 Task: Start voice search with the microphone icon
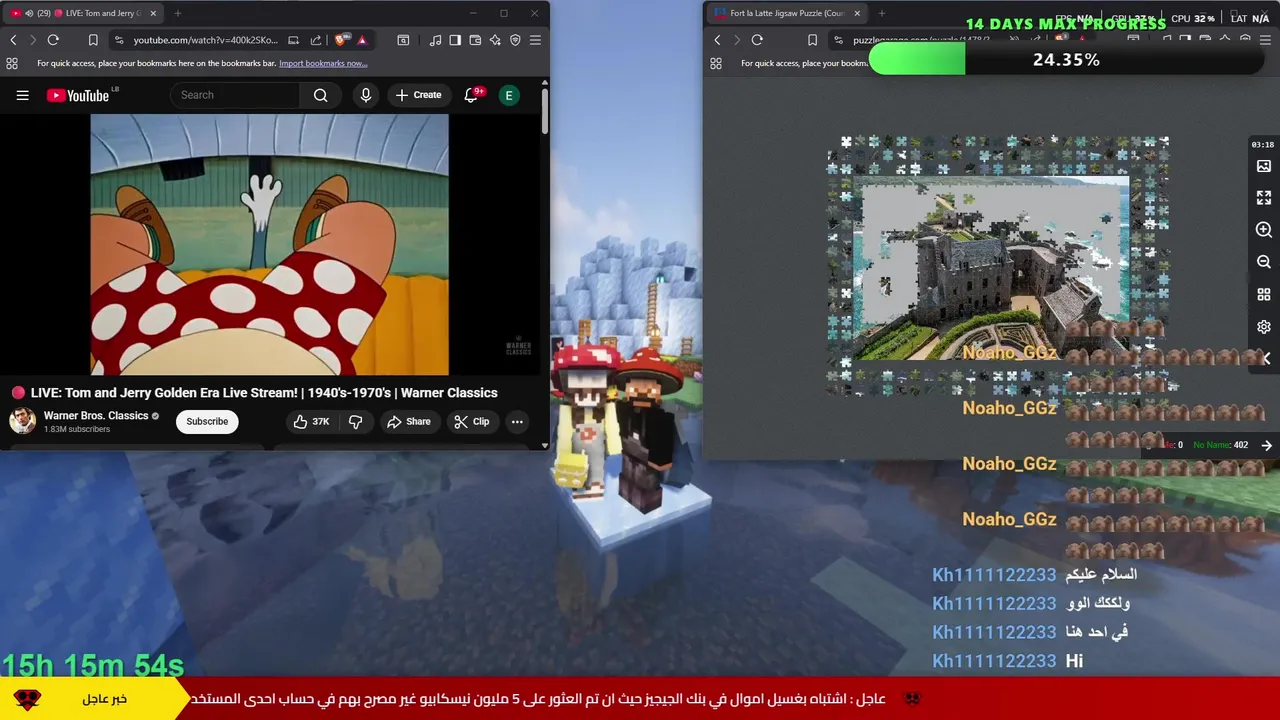(x=365, y=95)
